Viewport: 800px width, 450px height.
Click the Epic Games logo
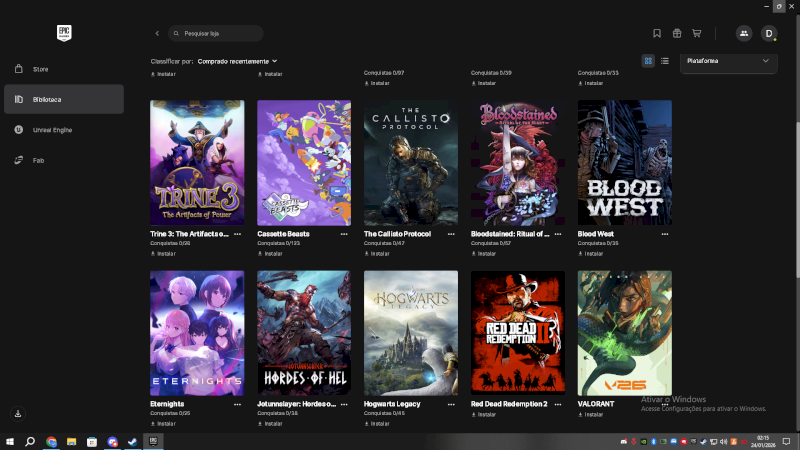click(x=64, y=33)
